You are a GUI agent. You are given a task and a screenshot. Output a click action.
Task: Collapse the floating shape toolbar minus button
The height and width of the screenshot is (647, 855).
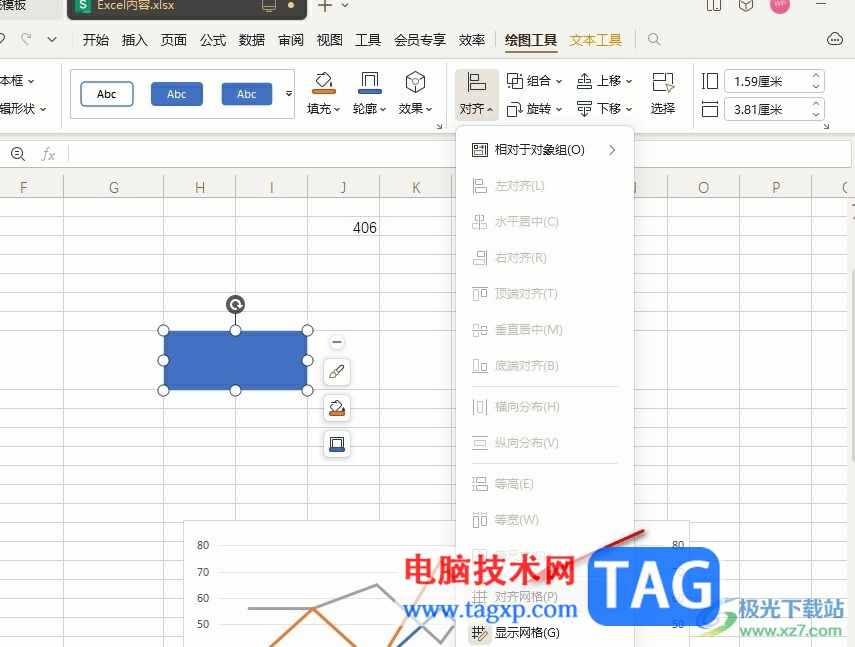pos(337,342)
